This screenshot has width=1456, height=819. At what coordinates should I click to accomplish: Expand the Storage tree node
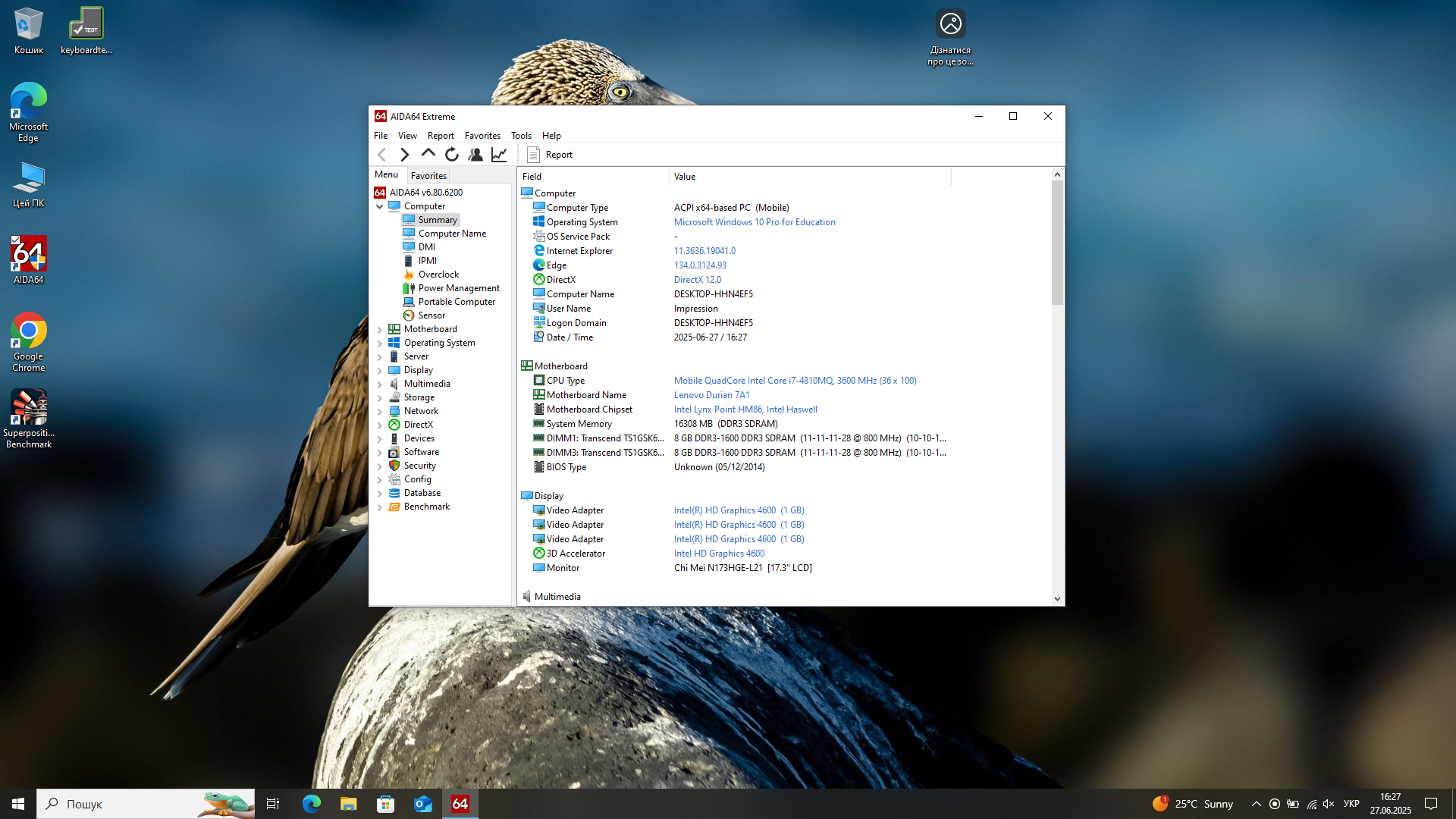[x=380, y=397]
